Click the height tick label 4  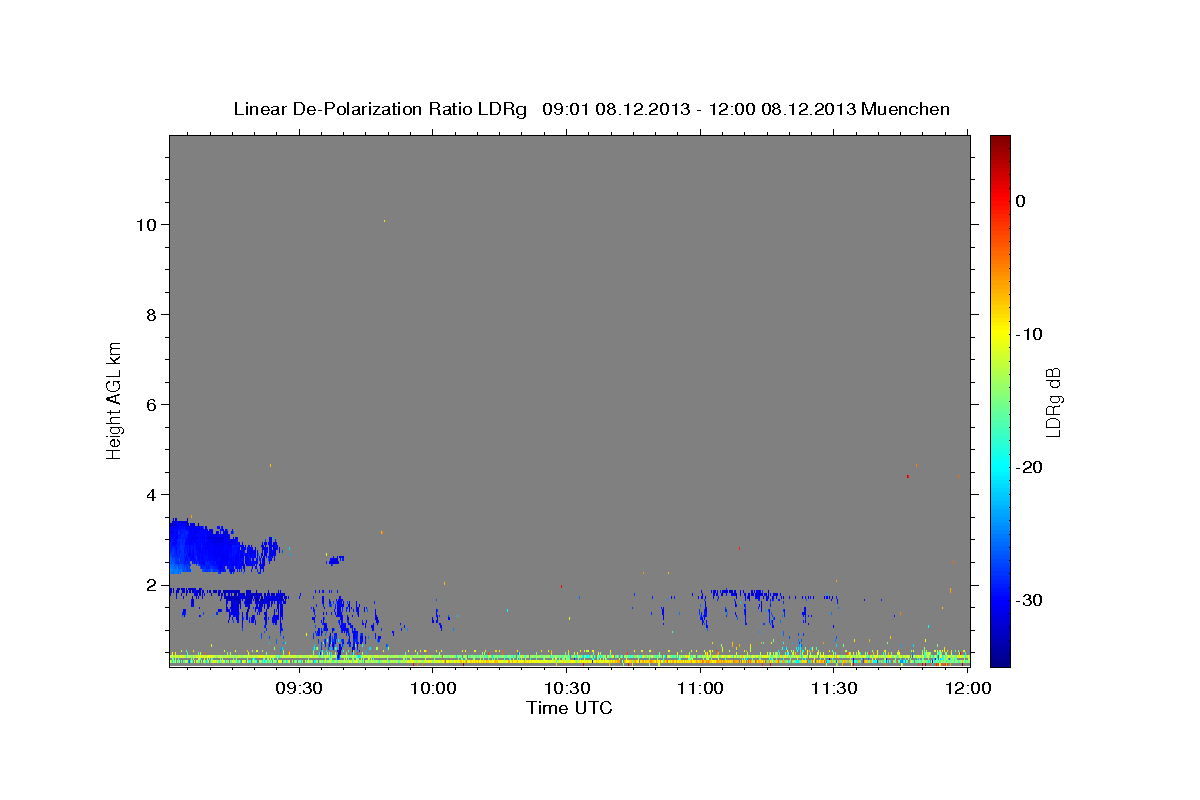point(150,495)
